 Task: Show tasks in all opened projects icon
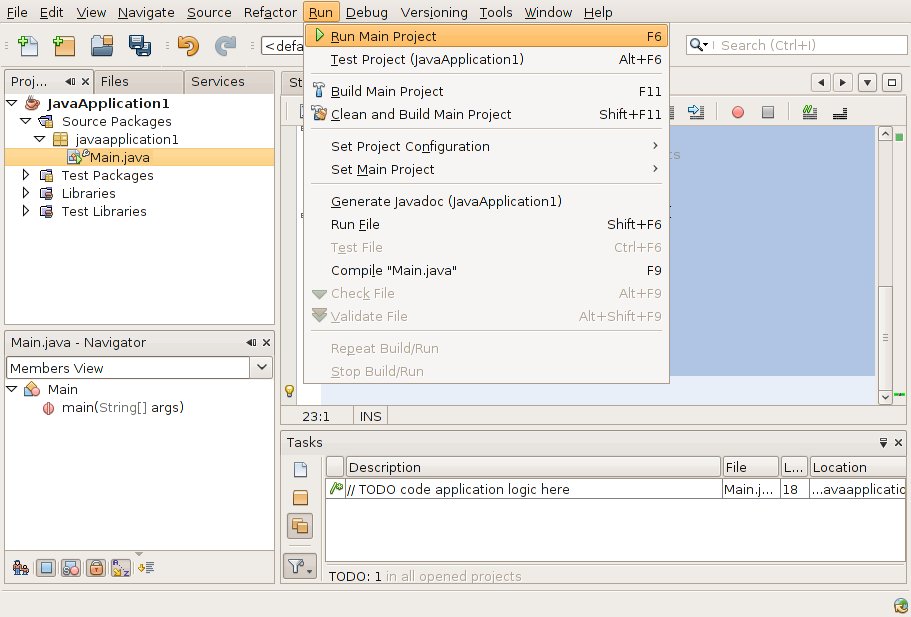pyautogui.click(x=300, y=524)
